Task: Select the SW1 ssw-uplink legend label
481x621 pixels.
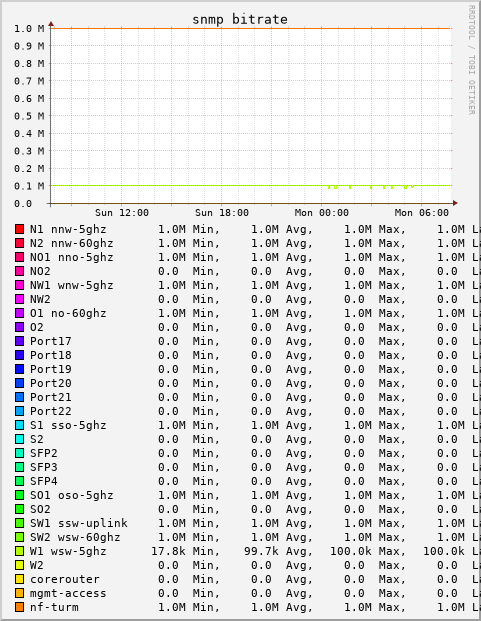Action: pos(79,523)
